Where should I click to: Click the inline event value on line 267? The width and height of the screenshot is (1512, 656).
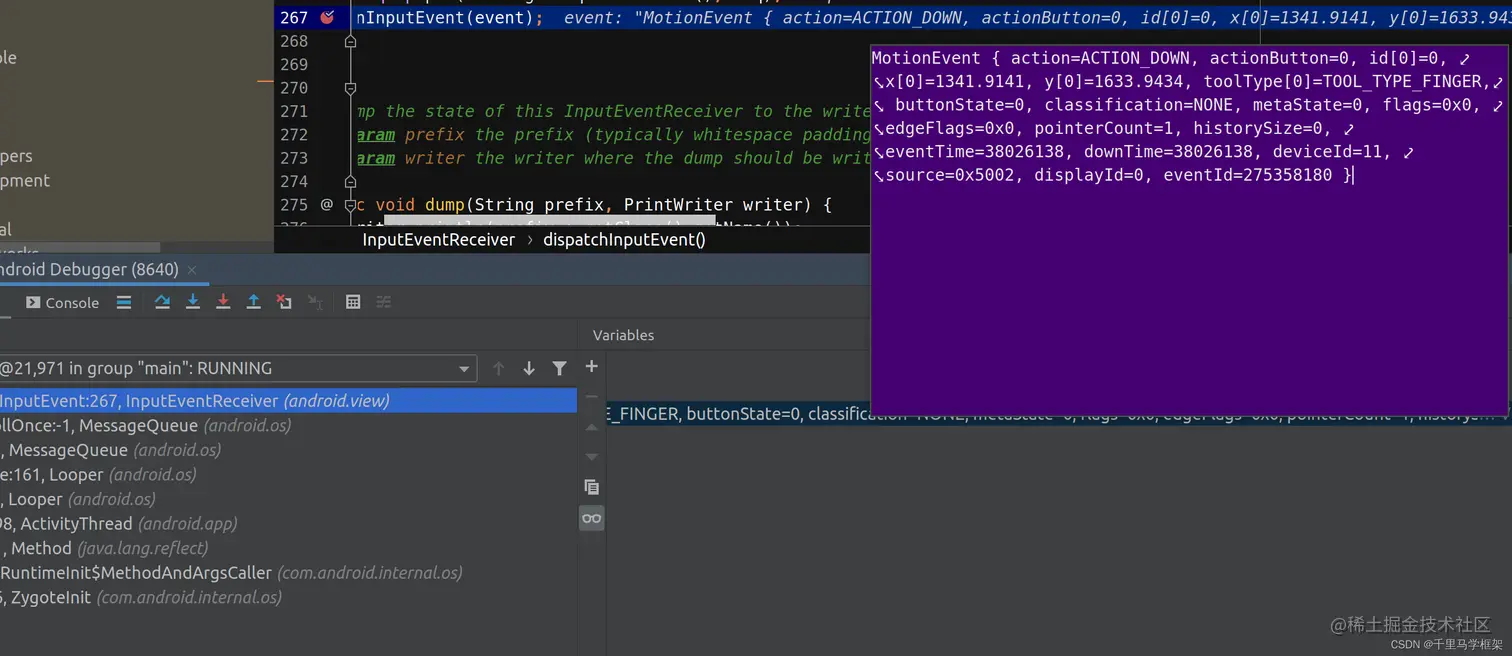click(1037, 18)
